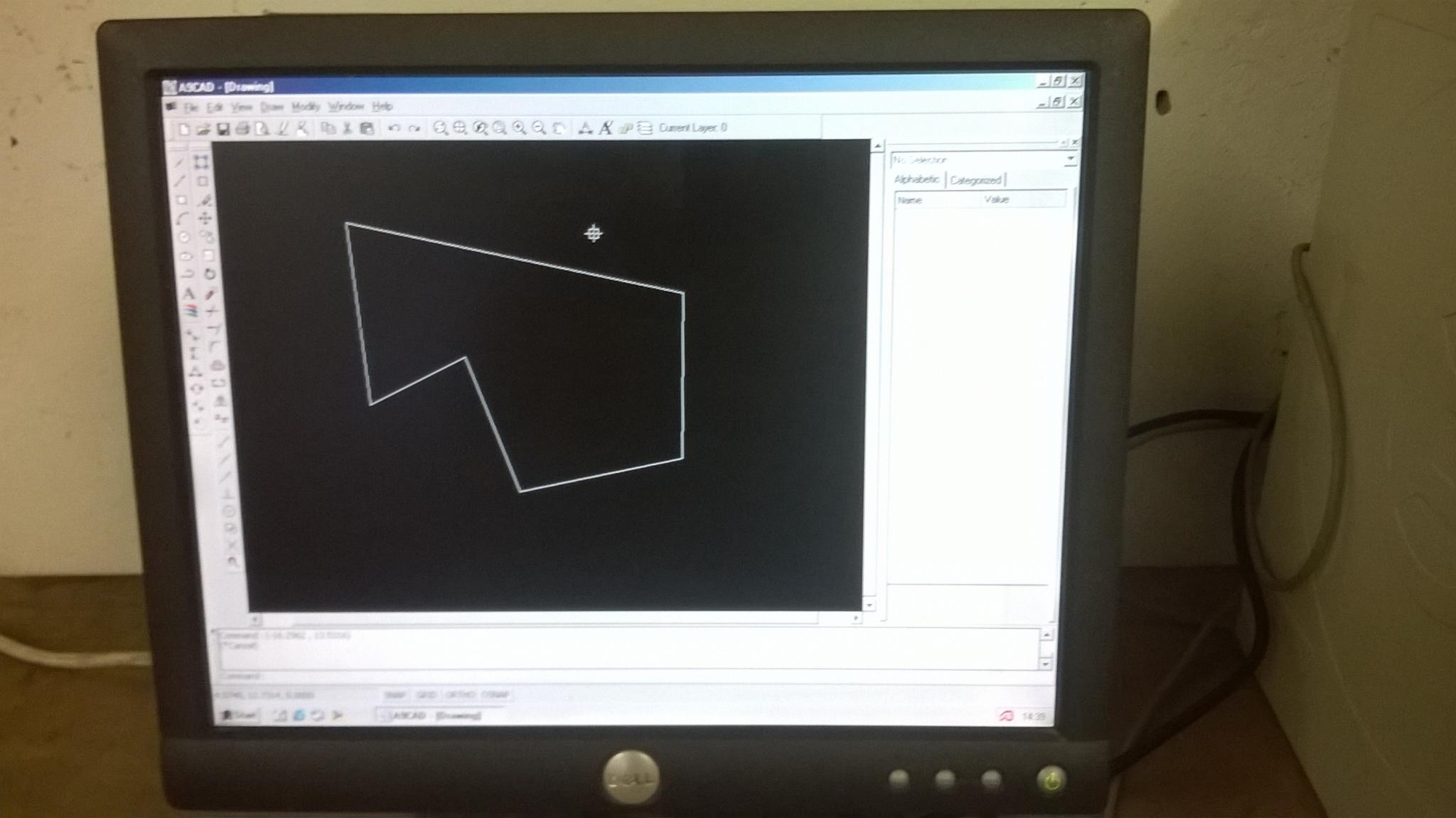Click the Zoom In magnifier icon
1456x818 pixels.
coord(520,128)
